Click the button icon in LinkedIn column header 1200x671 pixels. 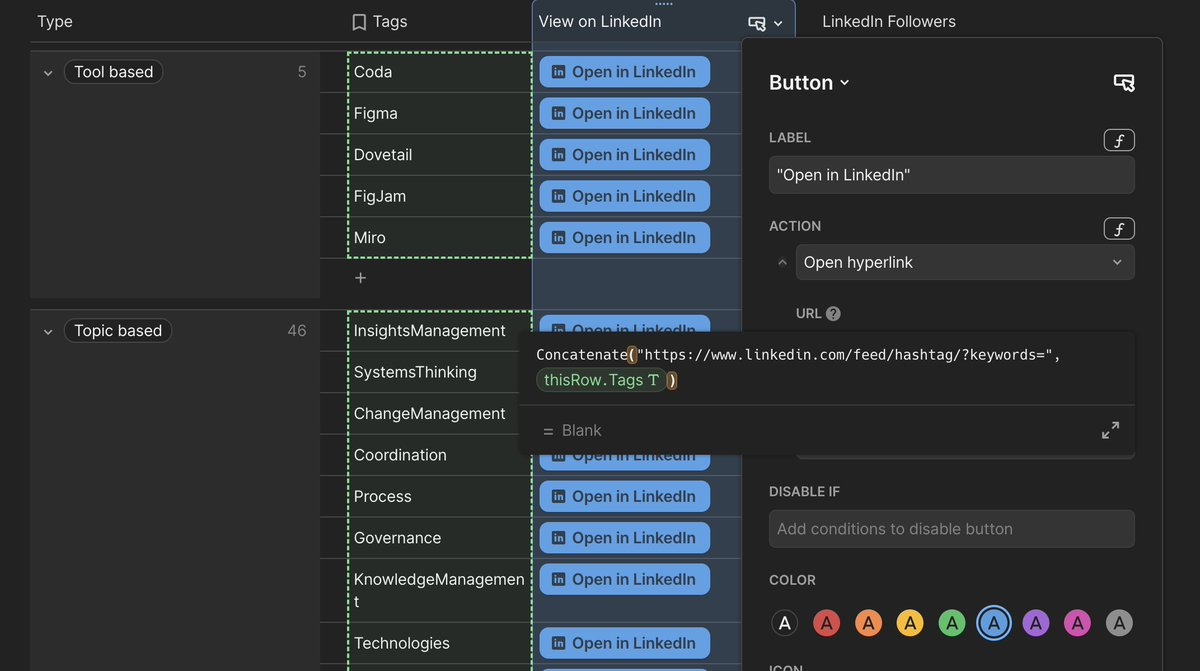[x=757, y=23]
